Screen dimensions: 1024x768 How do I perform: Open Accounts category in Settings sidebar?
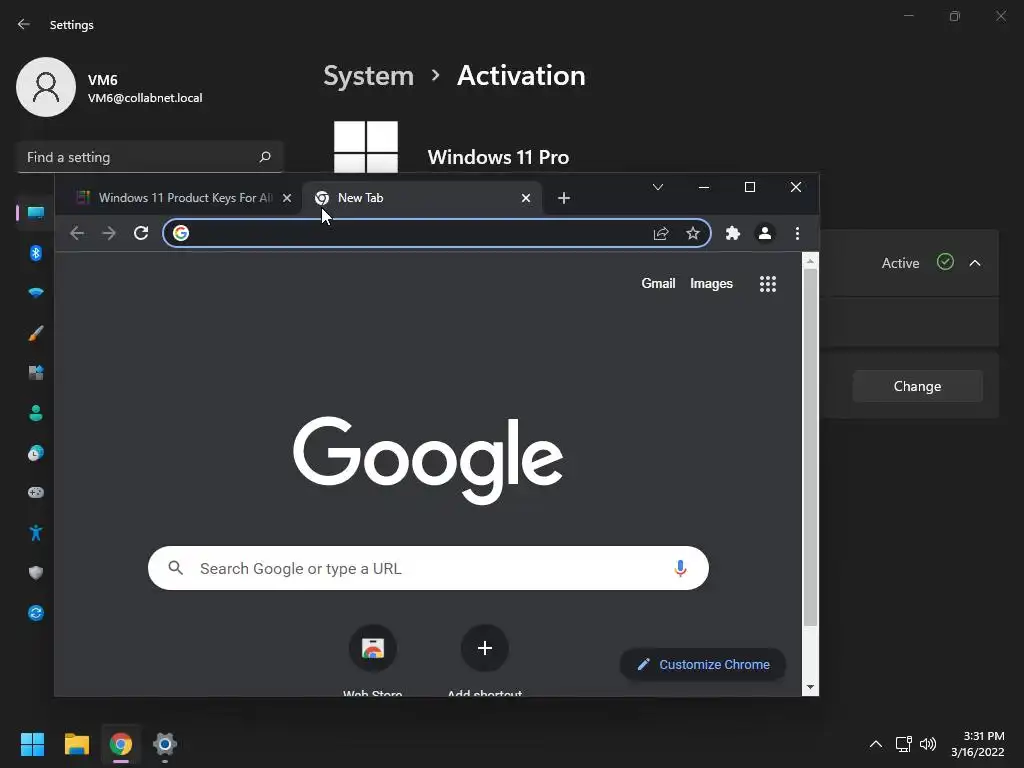[x=36, y=413]
